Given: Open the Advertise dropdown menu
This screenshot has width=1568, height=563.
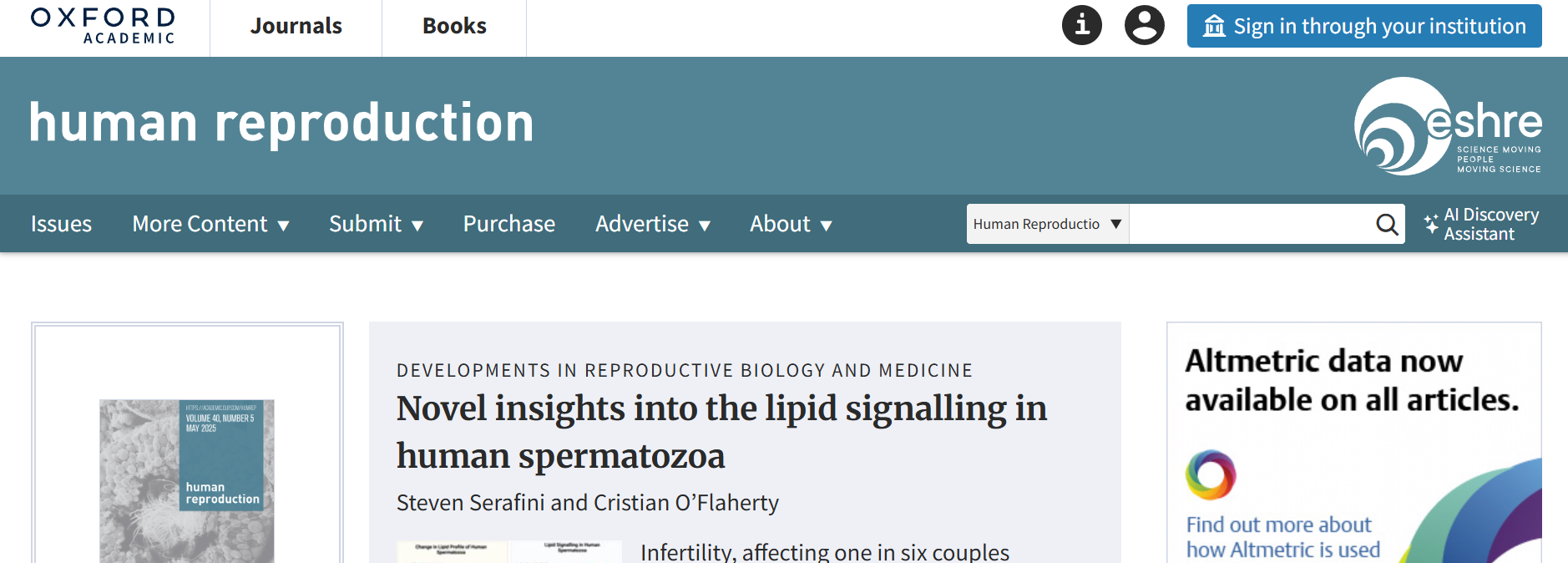Looking at the screenshot, I should point(653,224).
